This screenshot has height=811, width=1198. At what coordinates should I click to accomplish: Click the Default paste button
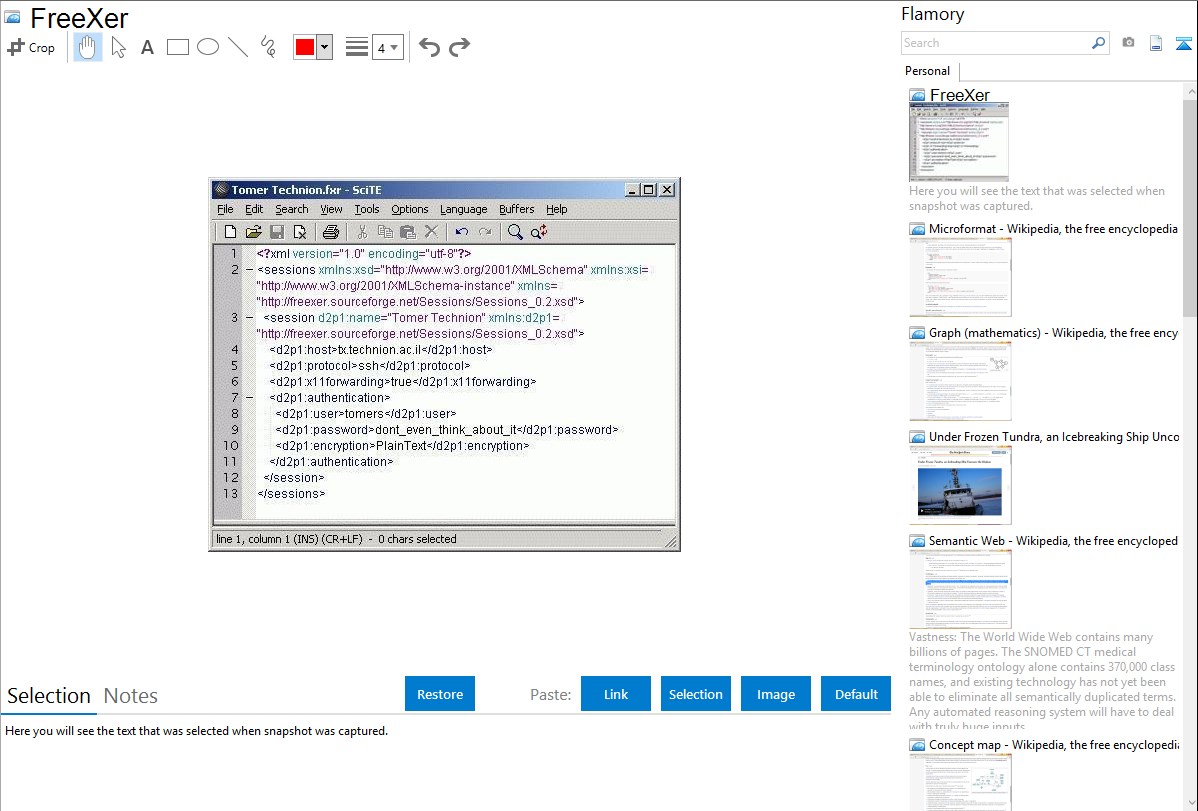click(856, 693)
